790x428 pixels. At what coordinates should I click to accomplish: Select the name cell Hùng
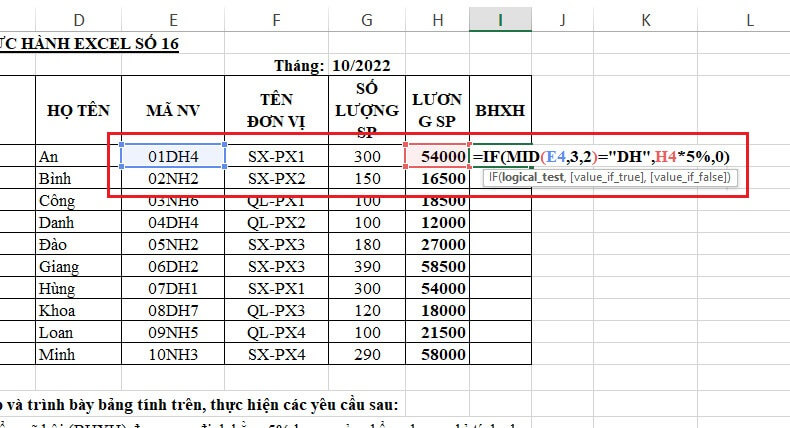[x=79, y=288]
